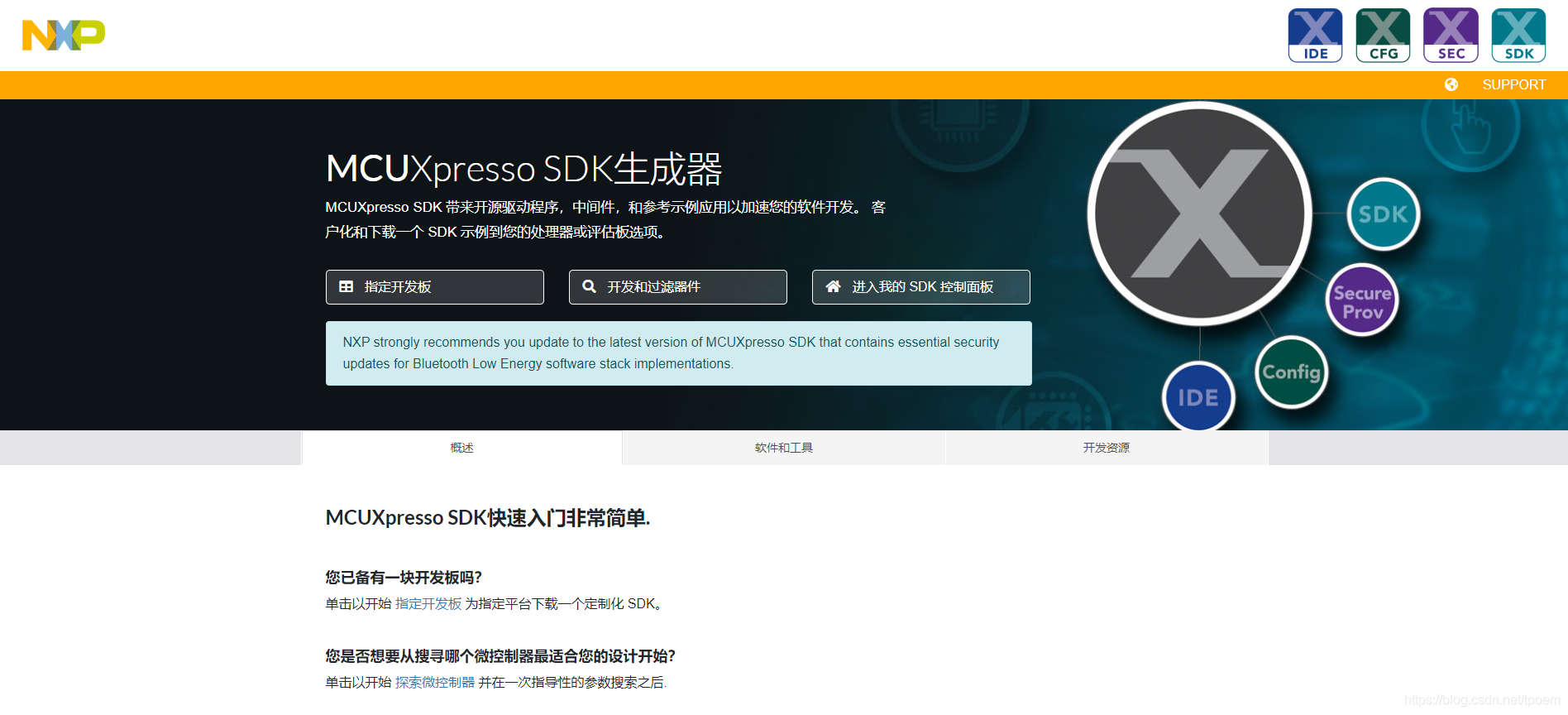1568x715 pixels.
Task: Switch to the 软件和工具 tab
Action: coord(784,448)
